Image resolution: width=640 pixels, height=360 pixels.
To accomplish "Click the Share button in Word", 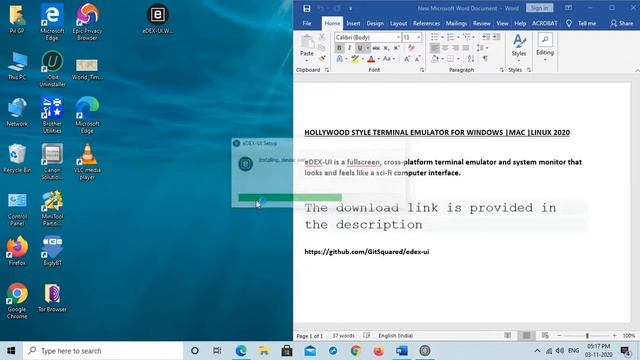I will 622,24.
